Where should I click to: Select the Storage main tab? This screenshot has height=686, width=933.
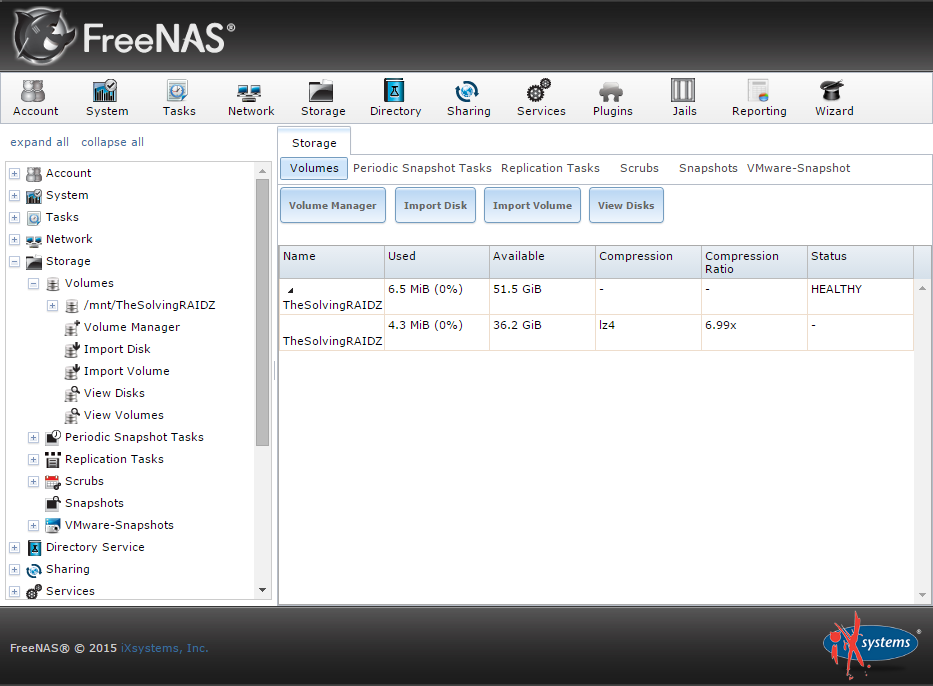click(314, 143)
